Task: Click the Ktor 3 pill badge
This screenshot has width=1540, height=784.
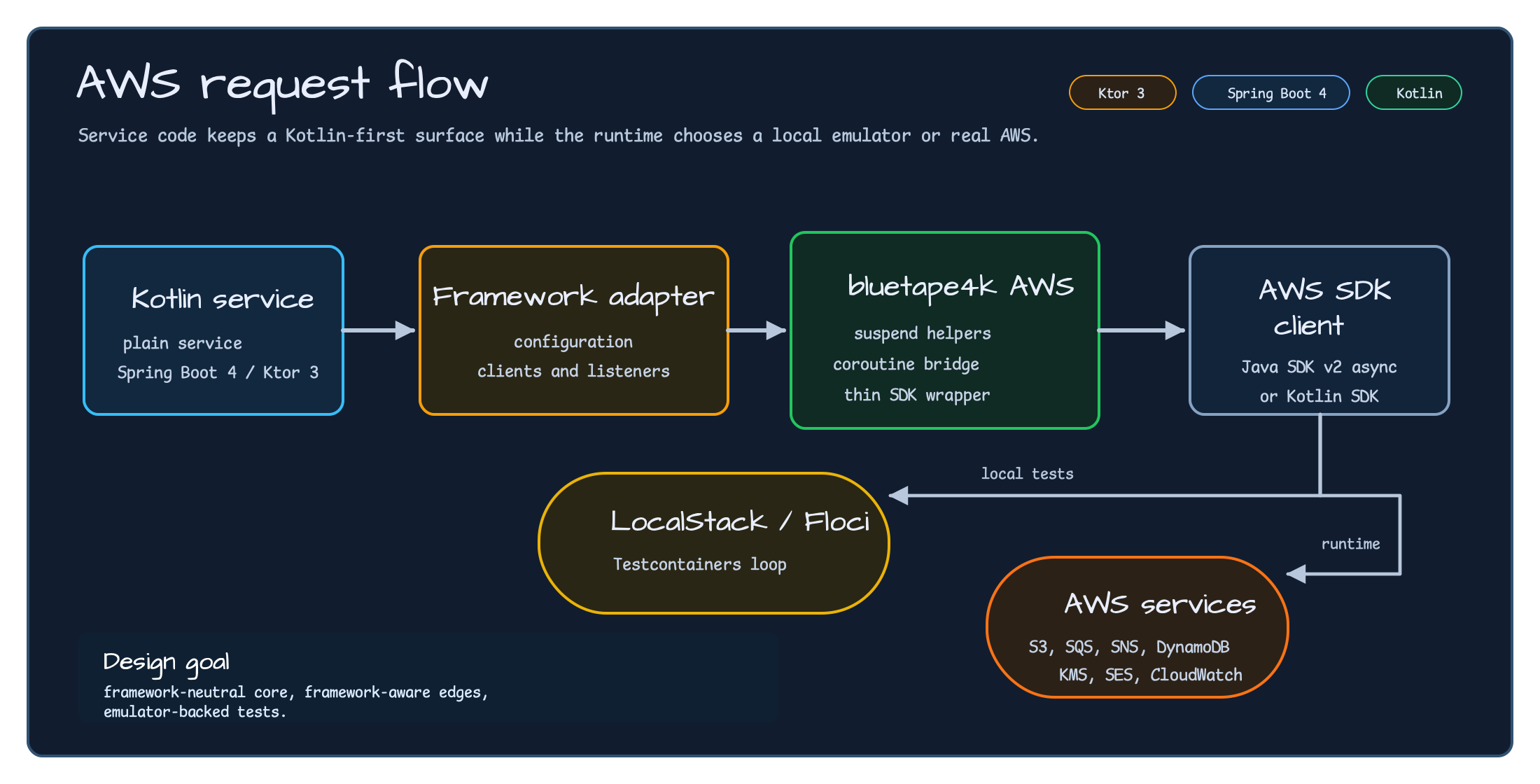Action: coord(1122,92)
